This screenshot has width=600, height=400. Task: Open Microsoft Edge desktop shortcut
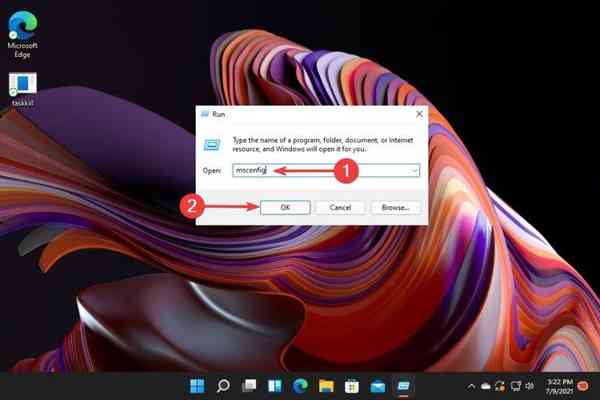(x=23, y=26)
